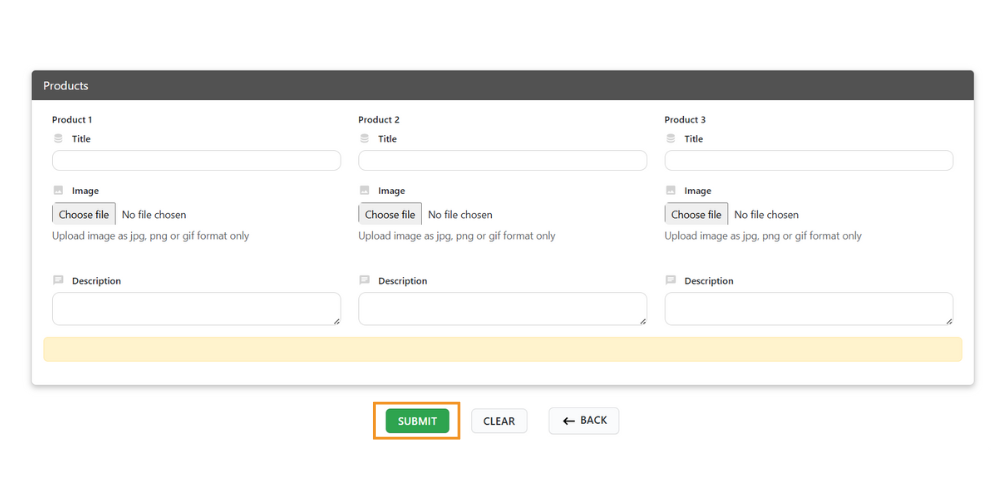This screenshot has height=500, width=1000.
Task: Focus the Product 1 Title text field
Action: (196, 161)
